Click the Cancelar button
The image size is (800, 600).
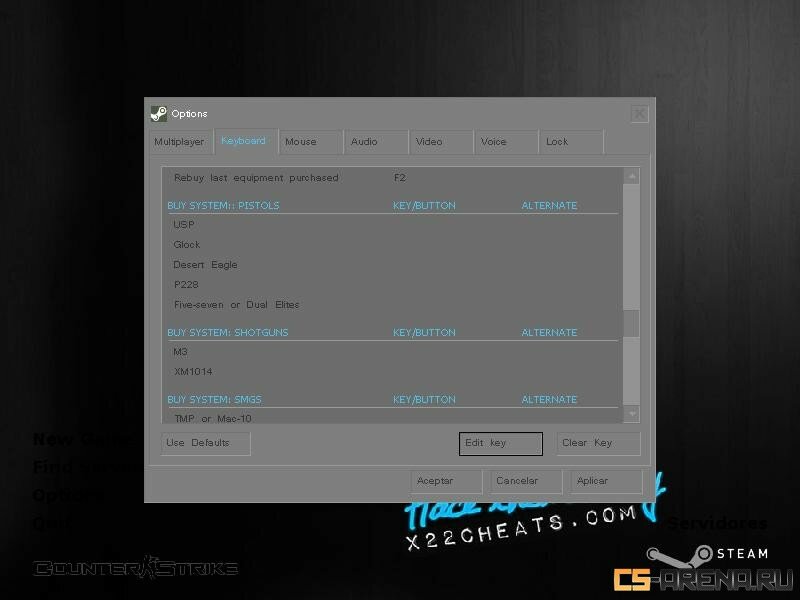523,481
